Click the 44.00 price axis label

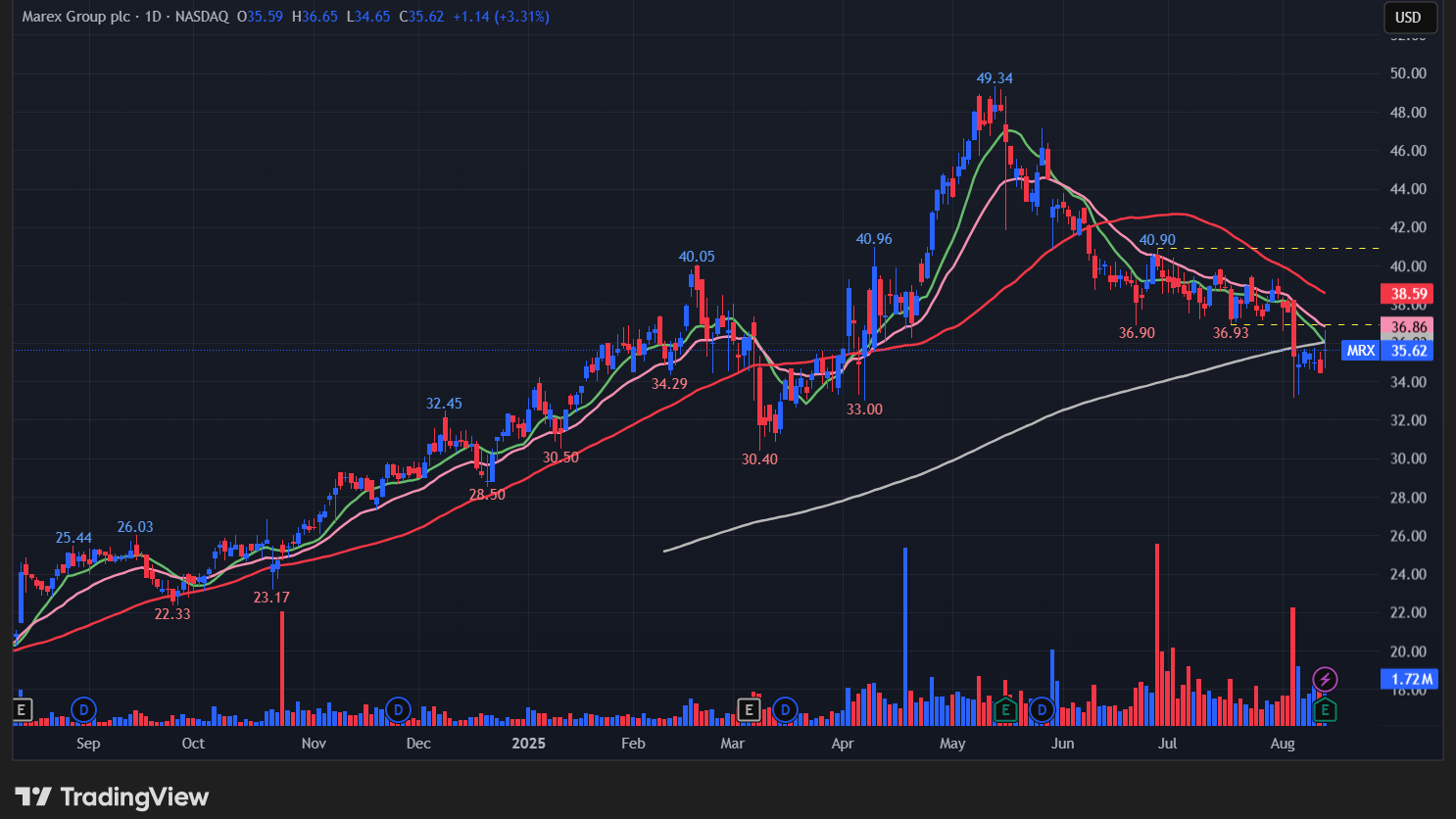[1408, 189]
